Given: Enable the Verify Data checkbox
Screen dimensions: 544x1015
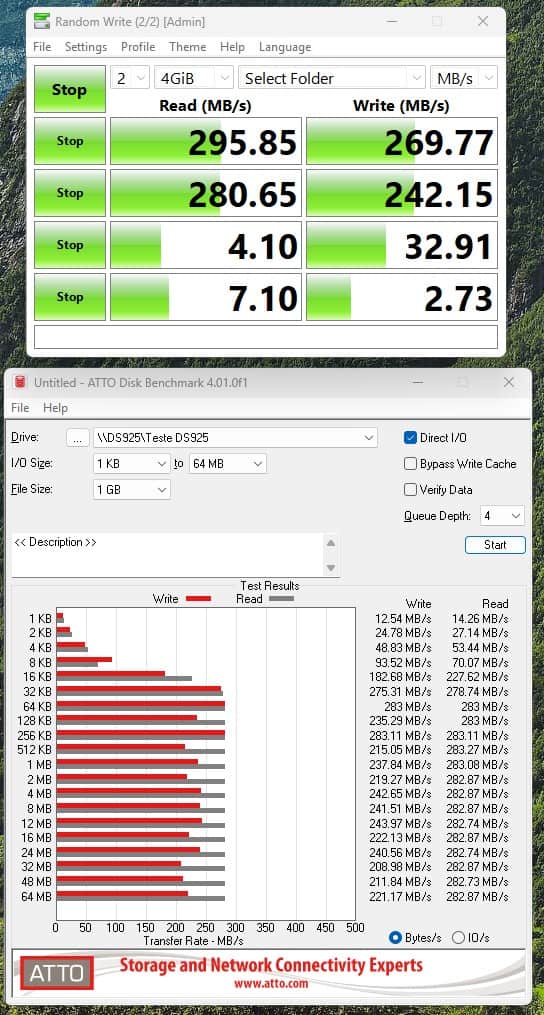Looking at the screenshot, I should point(410,489).
